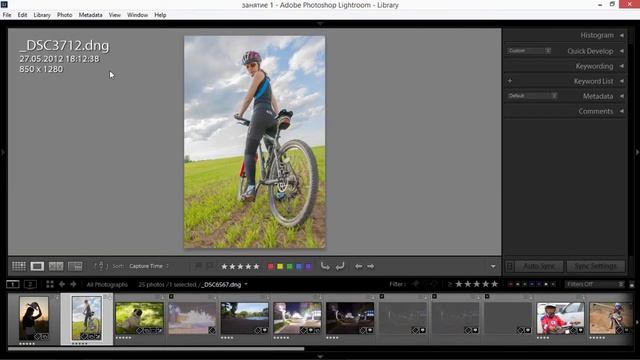The image size is (640, 360).
Task: Expand the Histogram panel
Action: [622, 36]
